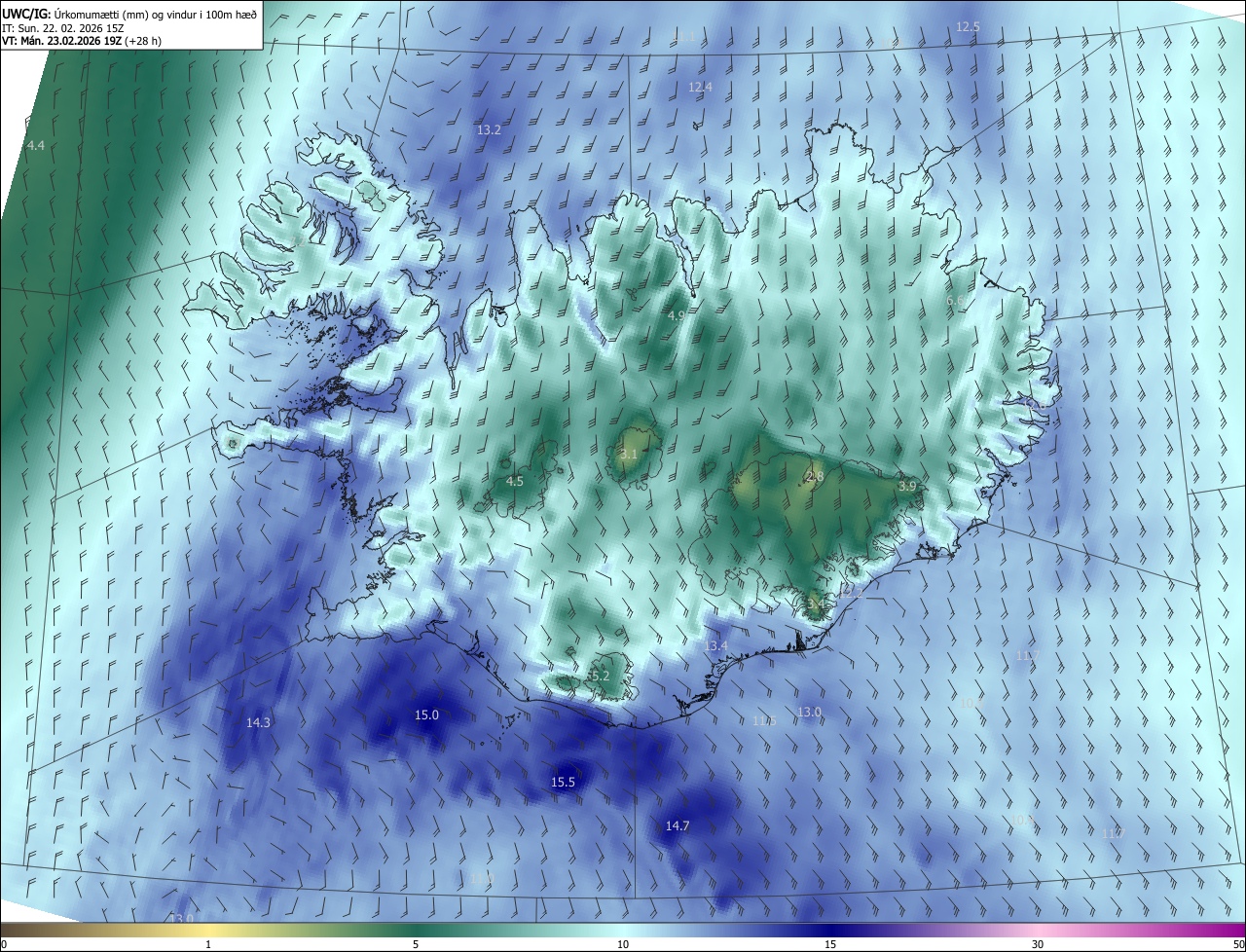This screenshot has width=1246, height=952.
Task: Click the color bar tick label 5
Action: point(416,944)
